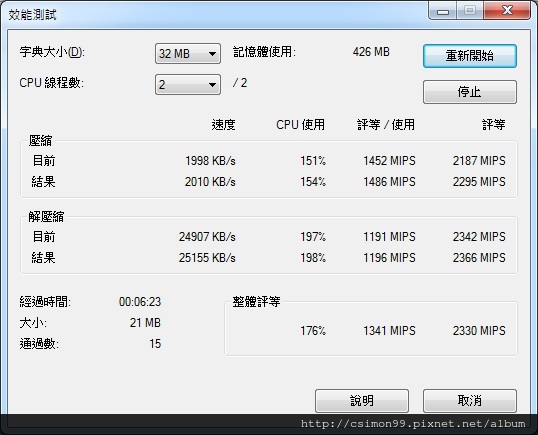Viewport: 538px width, 435px height.
Task: Click the elapsed time 00:06:23
Action: tap(140, 302)
